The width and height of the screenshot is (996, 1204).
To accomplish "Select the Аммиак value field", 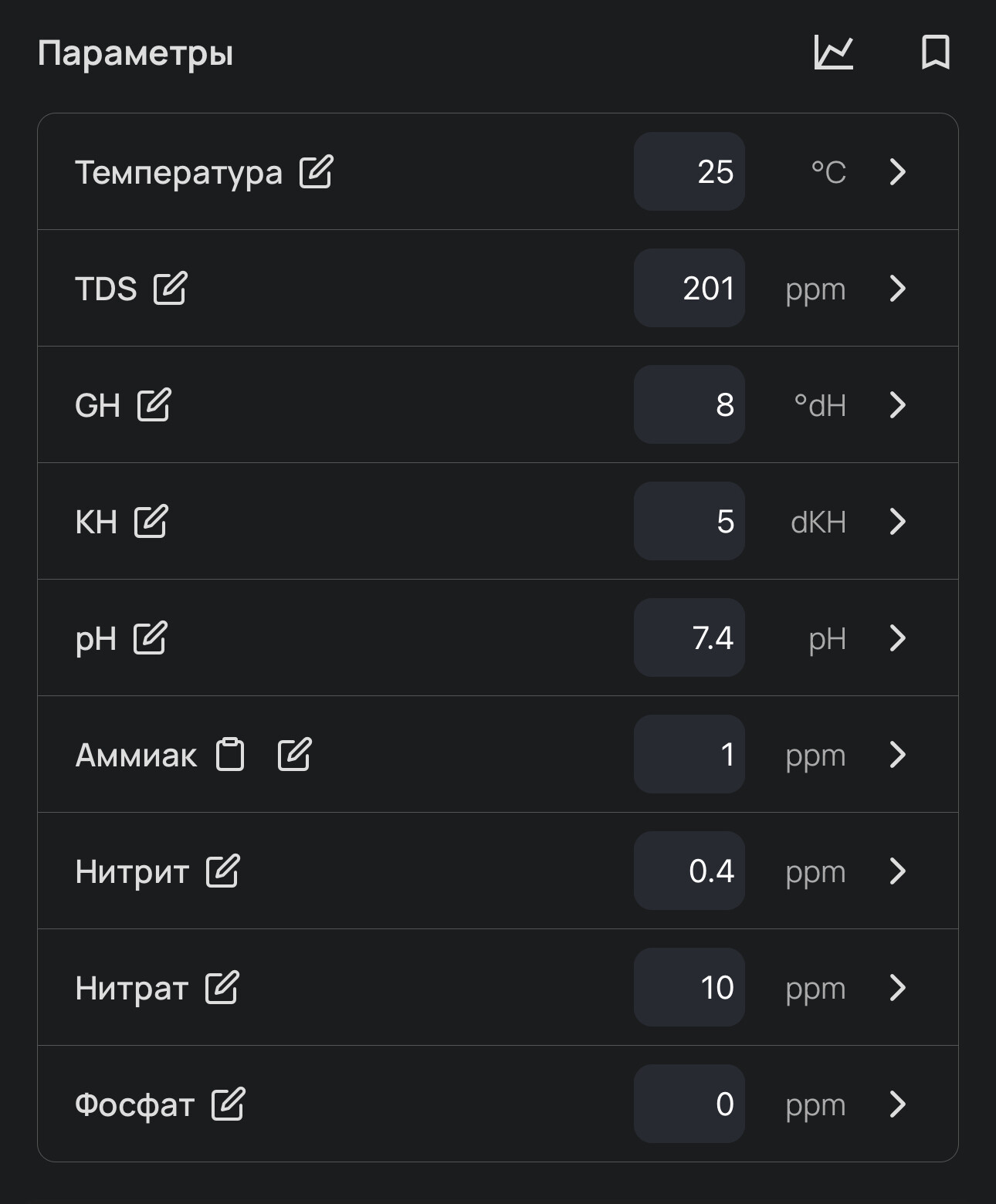I will [x=689, y=754].
